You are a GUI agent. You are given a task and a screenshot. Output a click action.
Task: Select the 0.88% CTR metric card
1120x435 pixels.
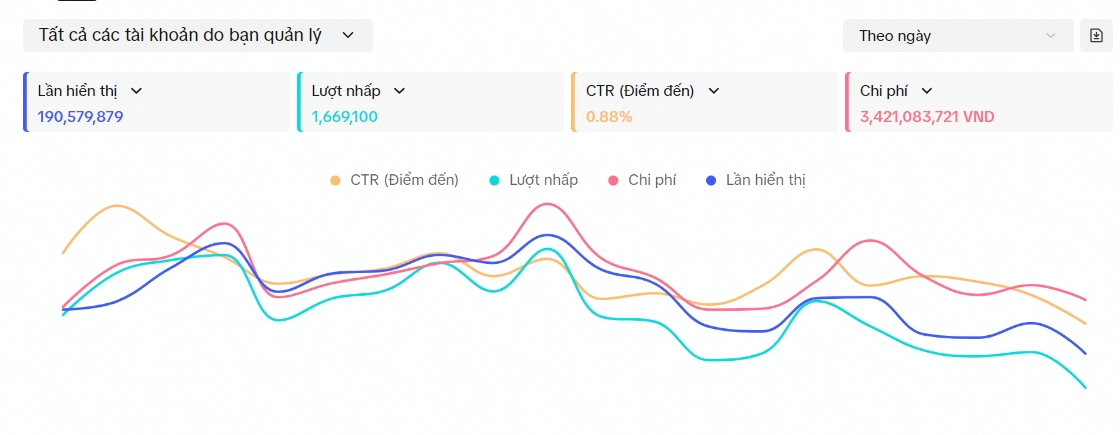coord(705,102)
